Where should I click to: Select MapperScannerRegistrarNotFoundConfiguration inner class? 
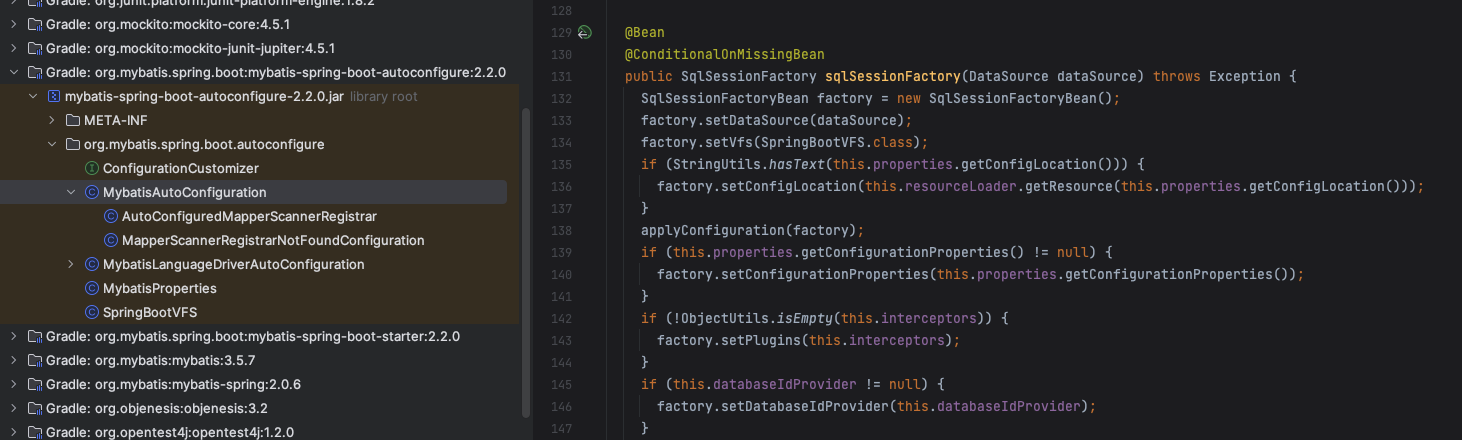[273, 240]
